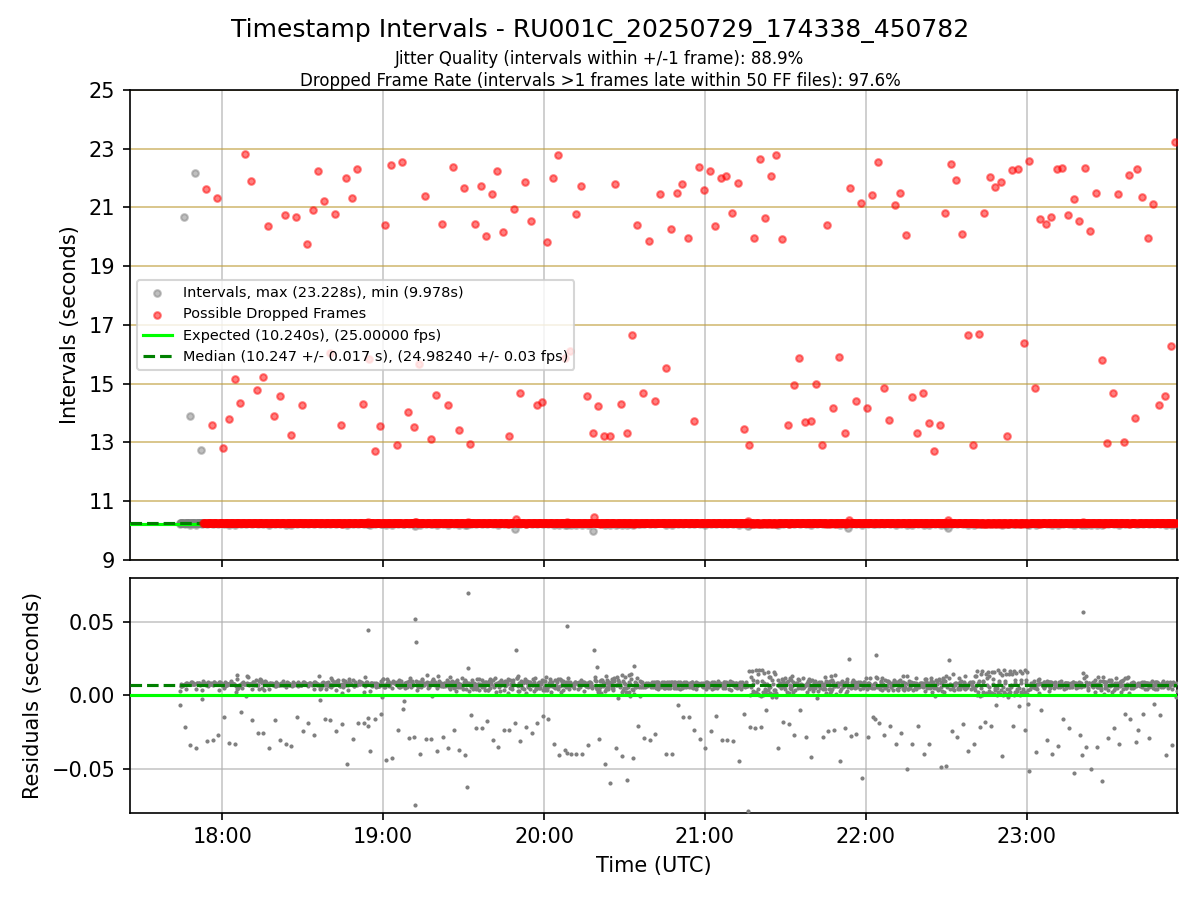Click the '0.05' residuals tick label
The height and width of the screenshot is (900, 1200).
point(94,622)
